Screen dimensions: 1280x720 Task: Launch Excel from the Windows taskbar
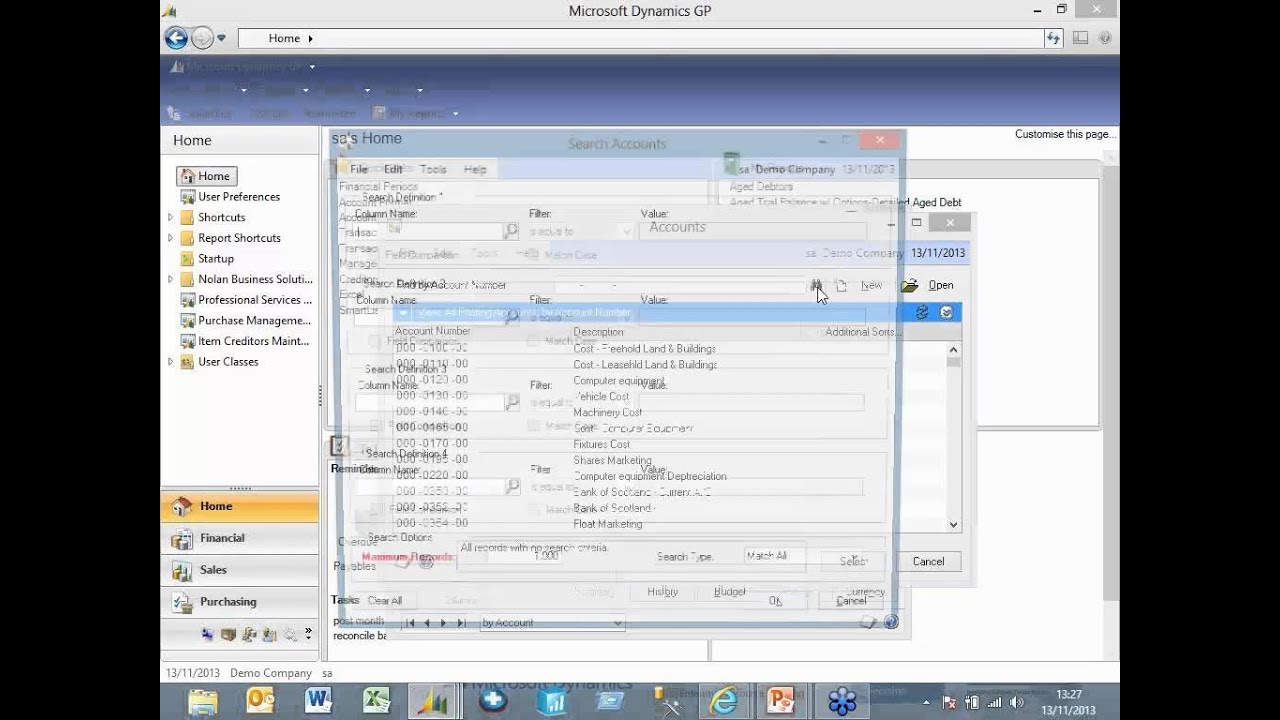coord(375,698)
